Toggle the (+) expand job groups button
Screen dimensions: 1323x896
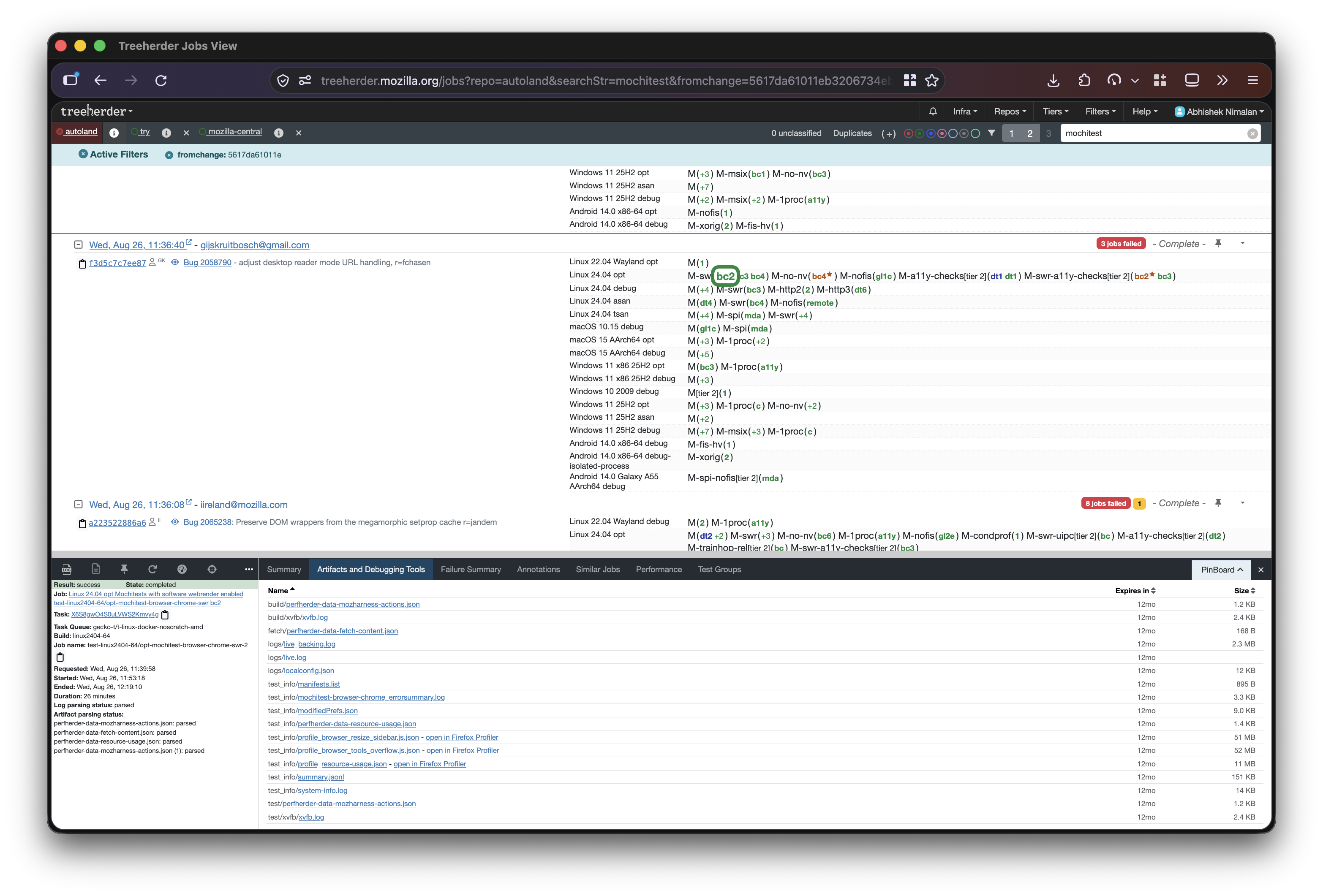888,134
